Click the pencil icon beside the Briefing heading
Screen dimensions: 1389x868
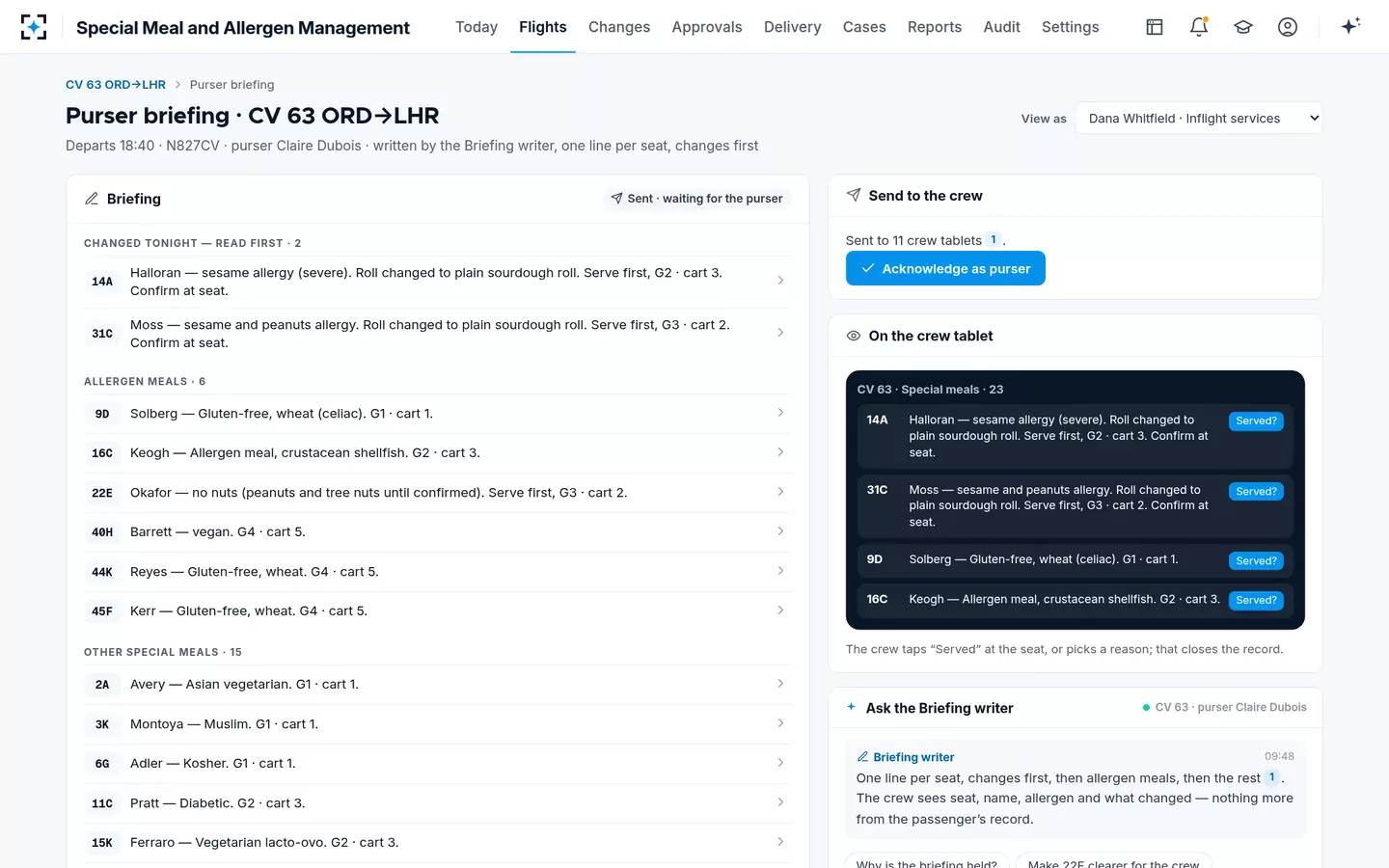[x=92, y=199]
